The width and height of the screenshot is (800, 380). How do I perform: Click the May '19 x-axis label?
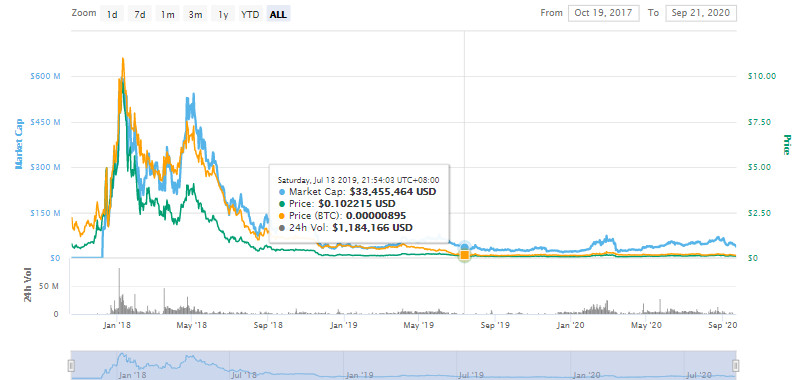[419, 324]
